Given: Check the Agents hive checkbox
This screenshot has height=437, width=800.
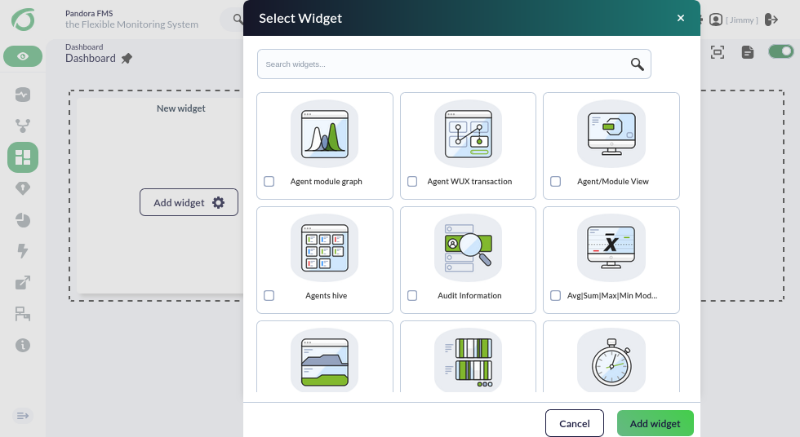Looking at the screenshot, I should click(269, 295).
